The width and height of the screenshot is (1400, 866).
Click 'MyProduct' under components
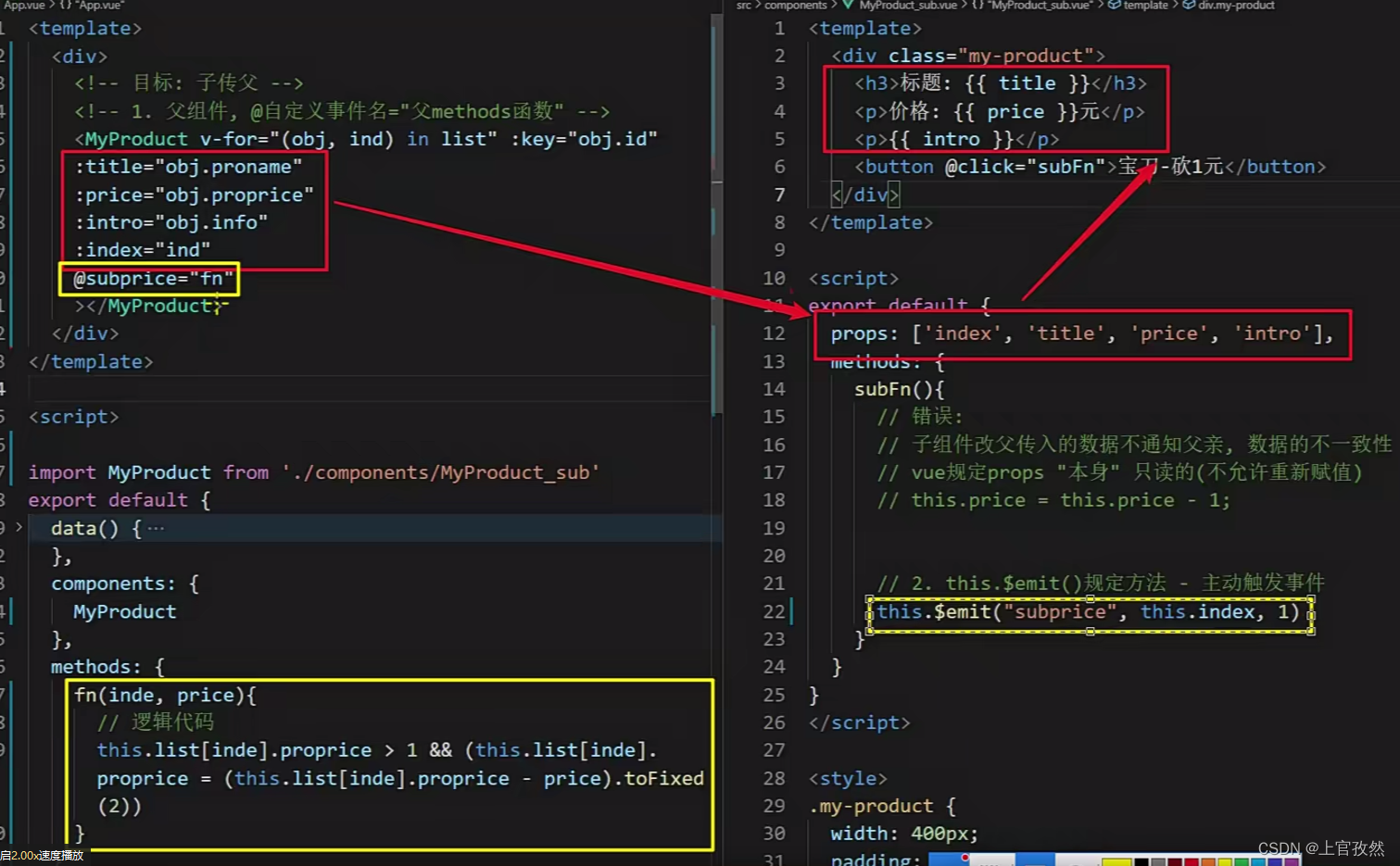coord(125,611)
